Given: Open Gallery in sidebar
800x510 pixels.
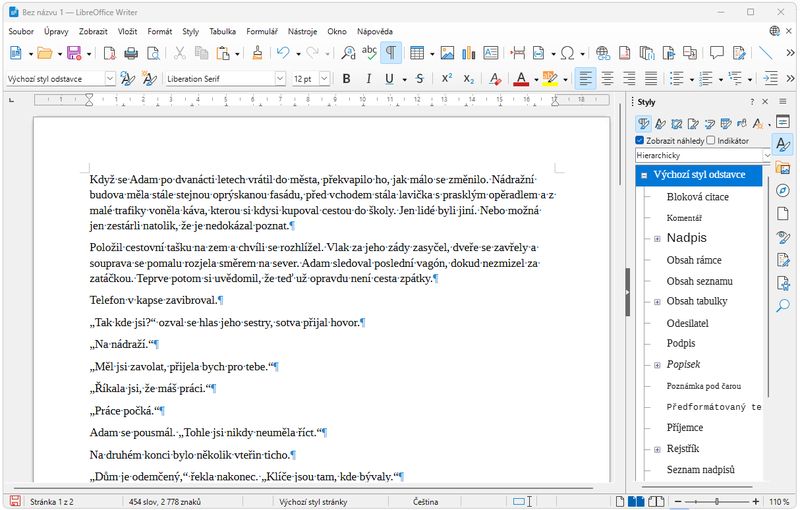Looking at the screenshot, I should pos(783,167).
